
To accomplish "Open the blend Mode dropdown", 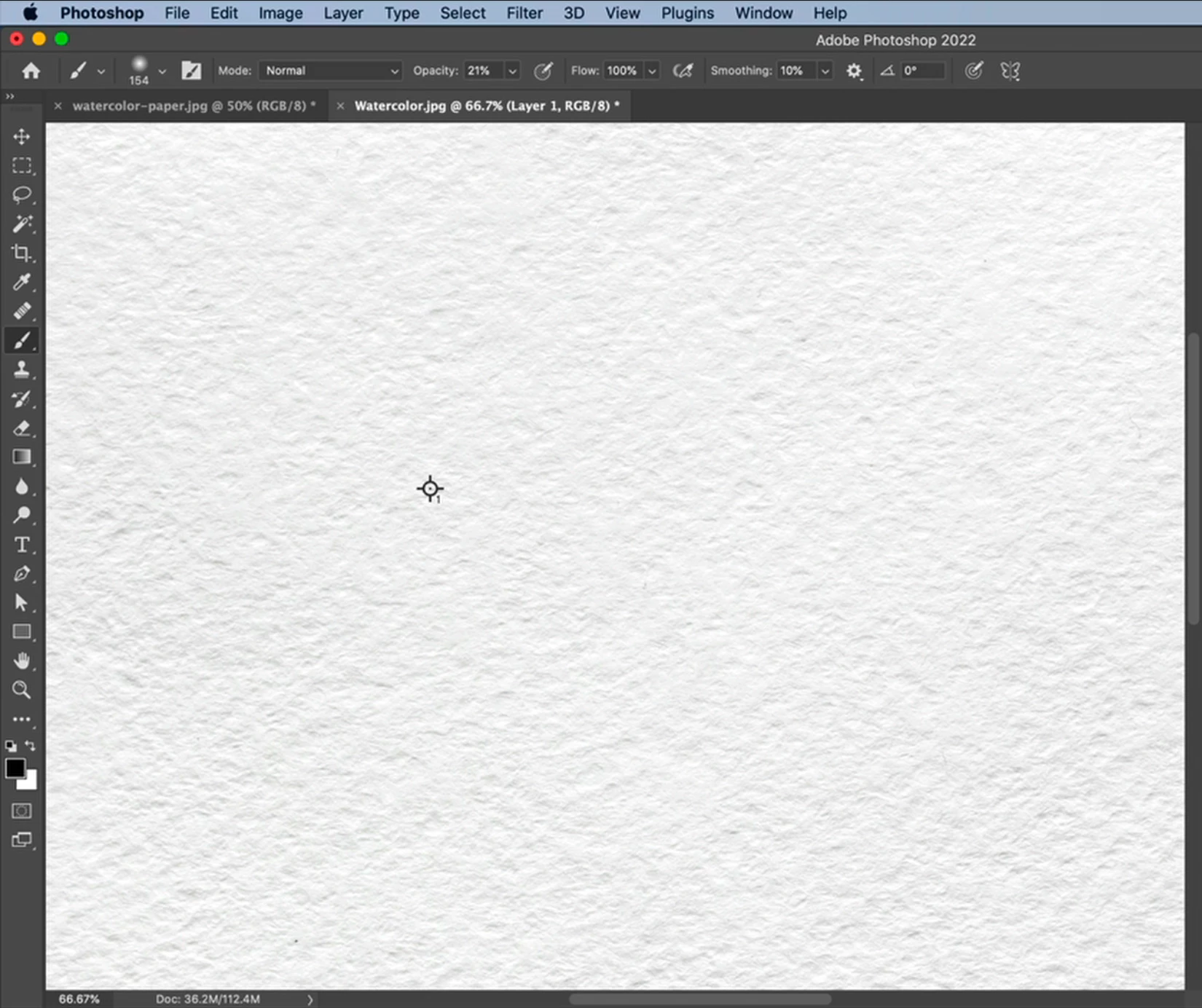I will click(330, 71).
